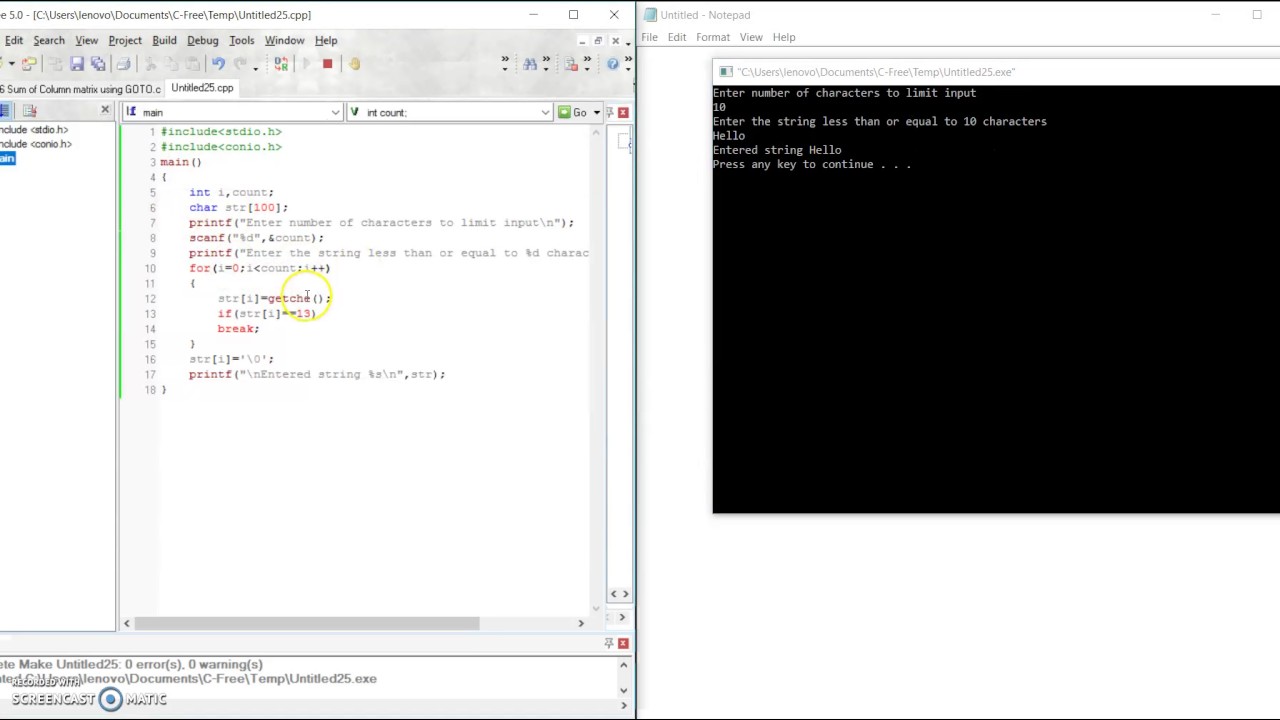Click the Undo arrow icon
Viewport: 1280px width, 720px height.
click(x=218, y=64)
